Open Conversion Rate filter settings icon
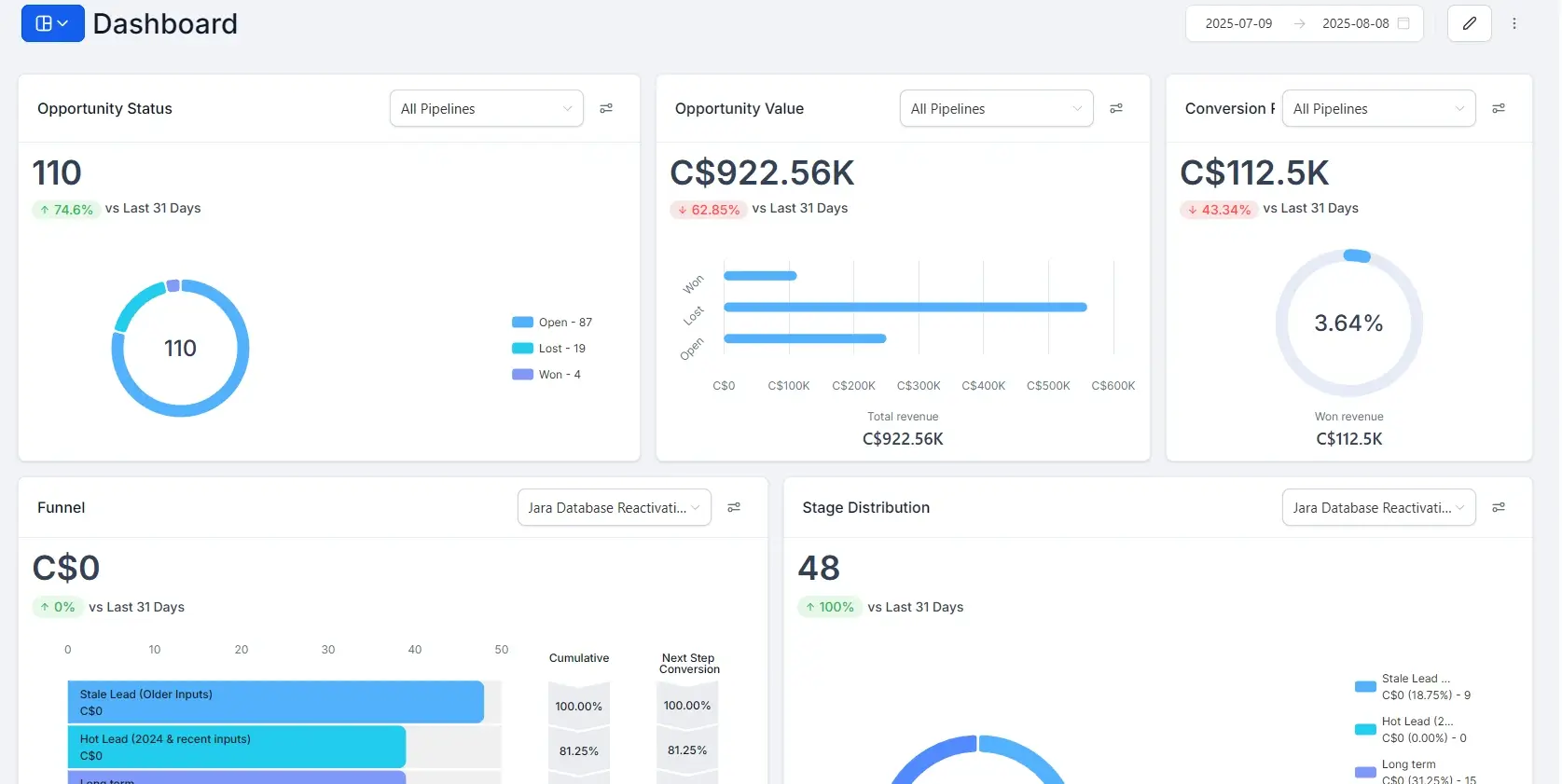The image size is (1562, 784). [1499, 108]
